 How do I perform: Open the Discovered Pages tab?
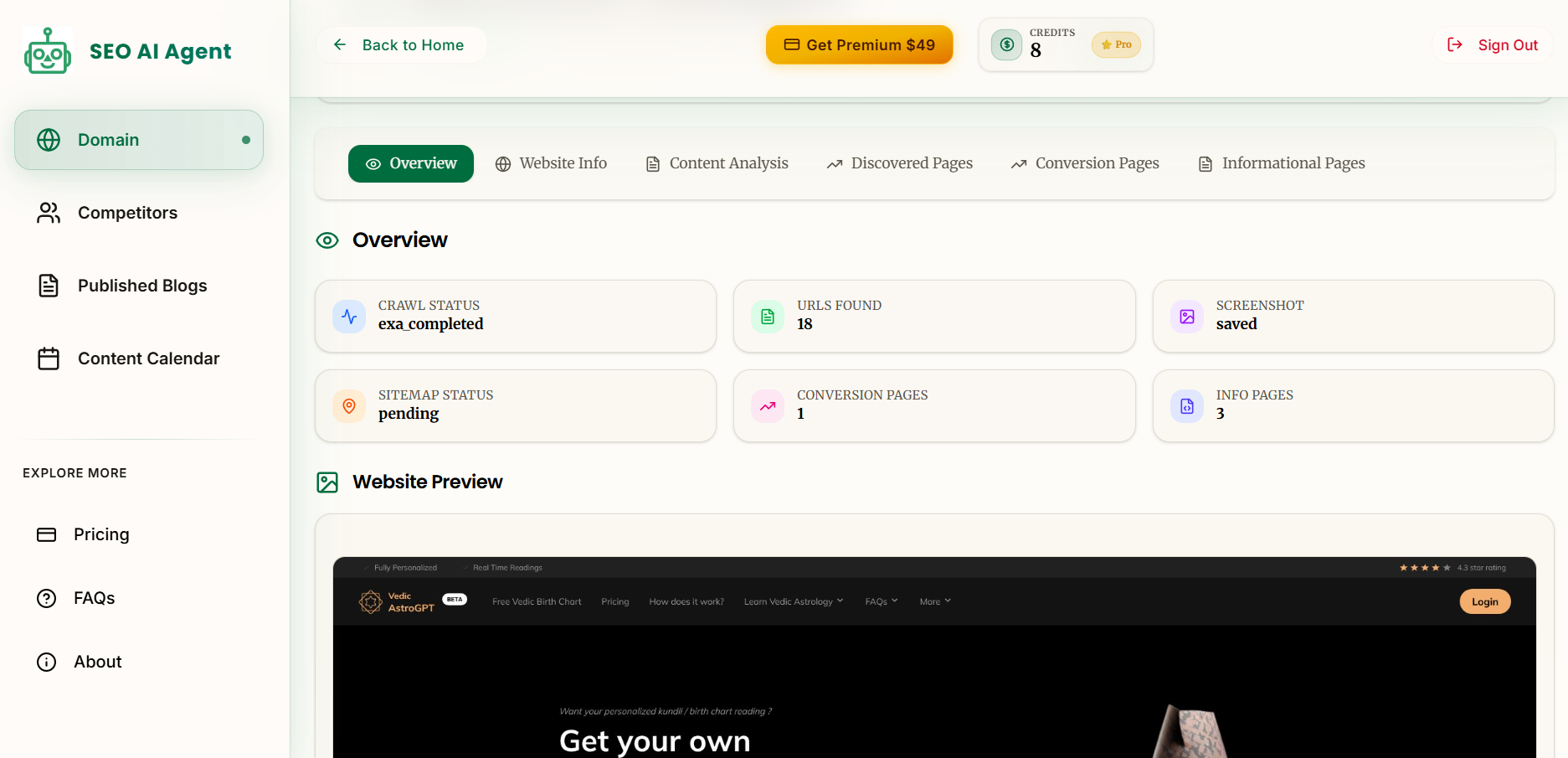899,163
